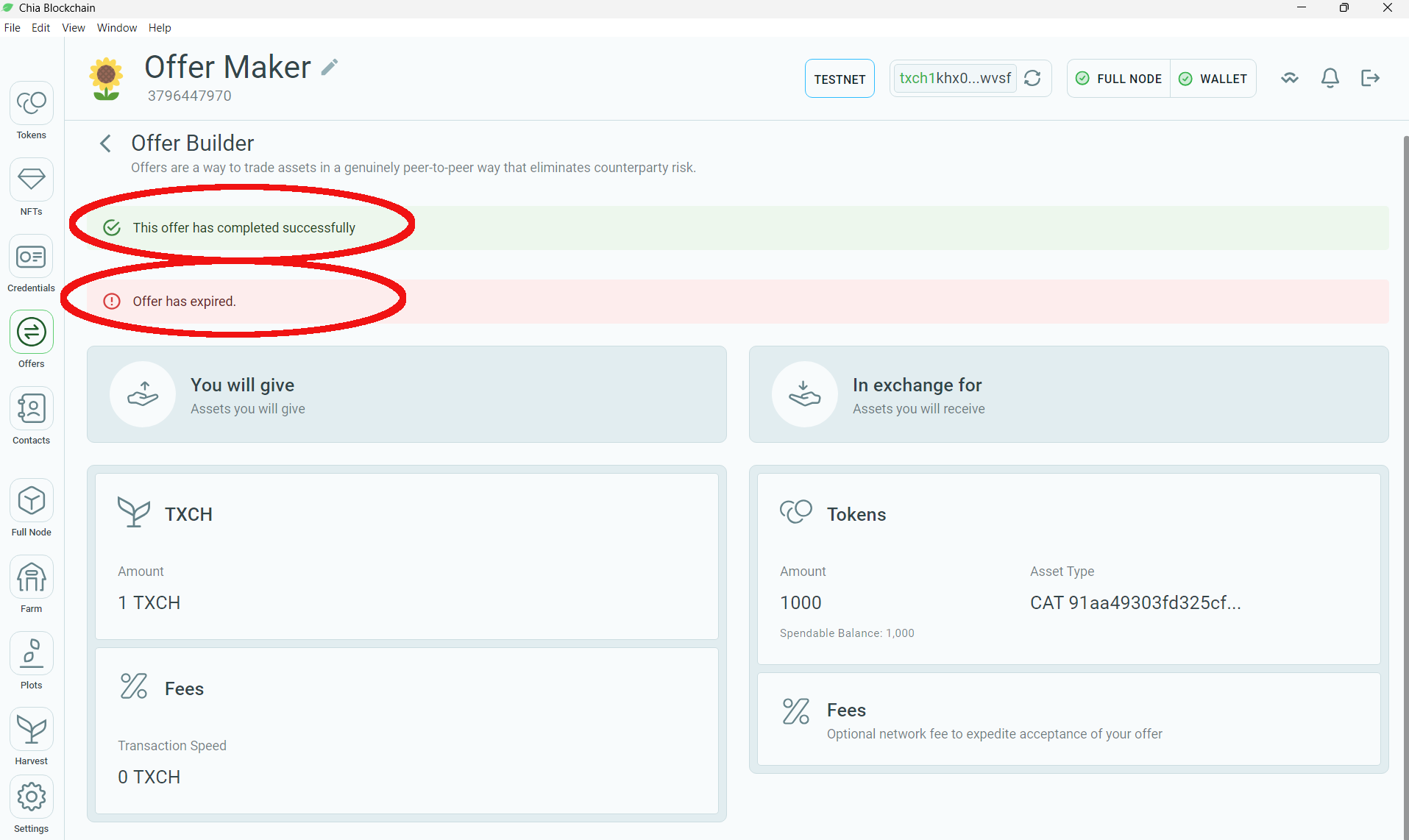Open the Offers section in the sidebar
This screenshot has height=840, width=1409.
[31, 332]
